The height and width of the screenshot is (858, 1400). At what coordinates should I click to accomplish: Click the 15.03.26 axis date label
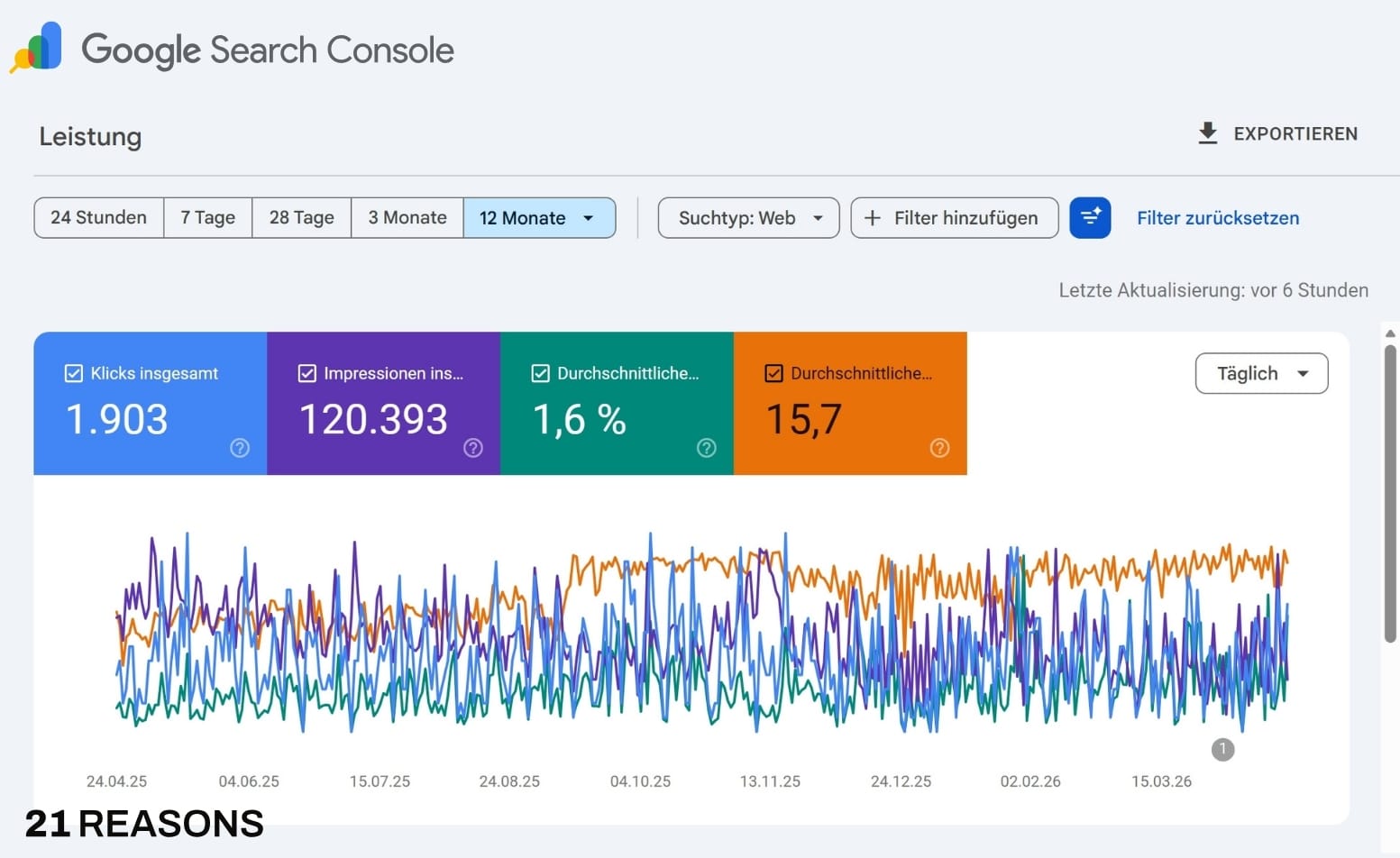[x=1161, y=781]
